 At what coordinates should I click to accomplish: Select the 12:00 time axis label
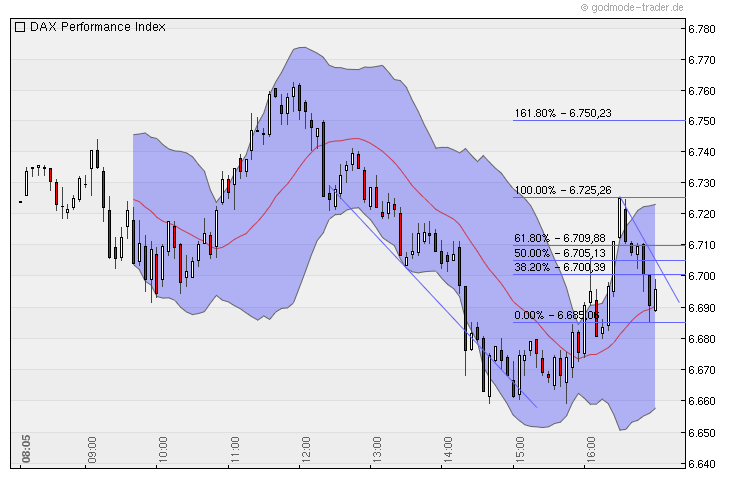click(x=305, y=450)
